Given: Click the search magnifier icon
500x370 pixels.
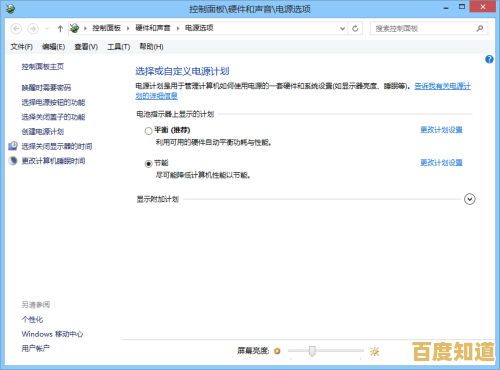Looking at the screenshot, I should click(480, 28).
